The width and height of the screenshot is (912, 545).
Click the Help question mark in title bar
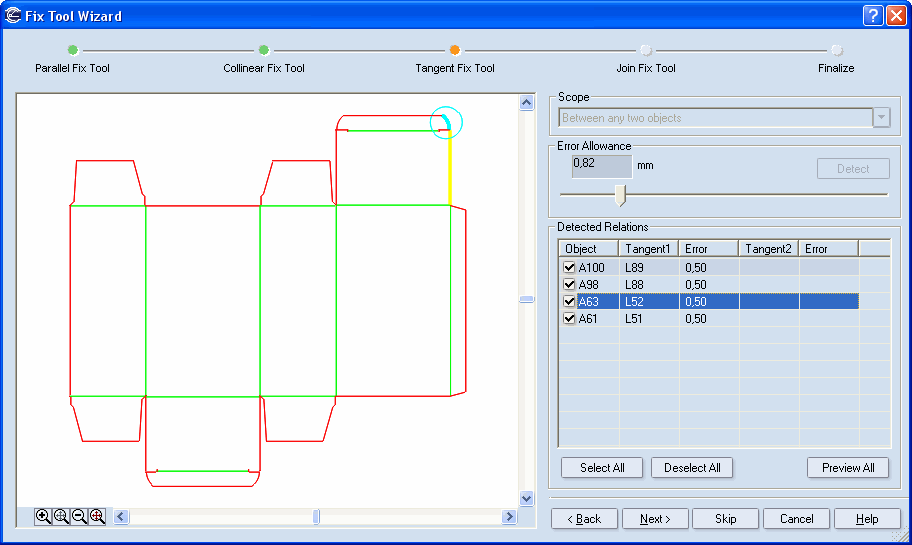coord(872,15)
